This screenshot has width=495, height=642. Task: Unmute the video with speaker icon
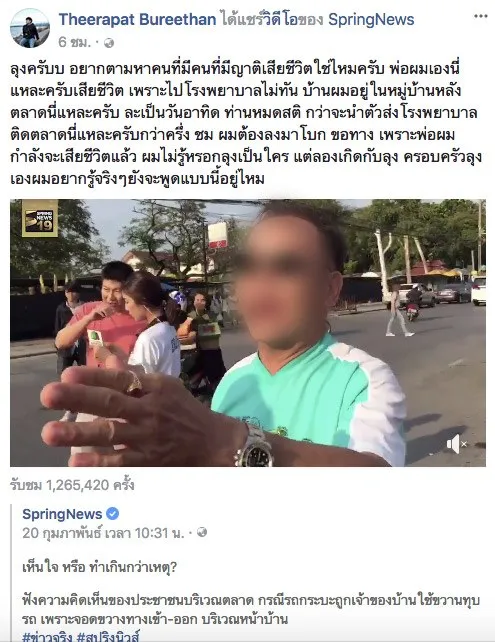(457, 444)
